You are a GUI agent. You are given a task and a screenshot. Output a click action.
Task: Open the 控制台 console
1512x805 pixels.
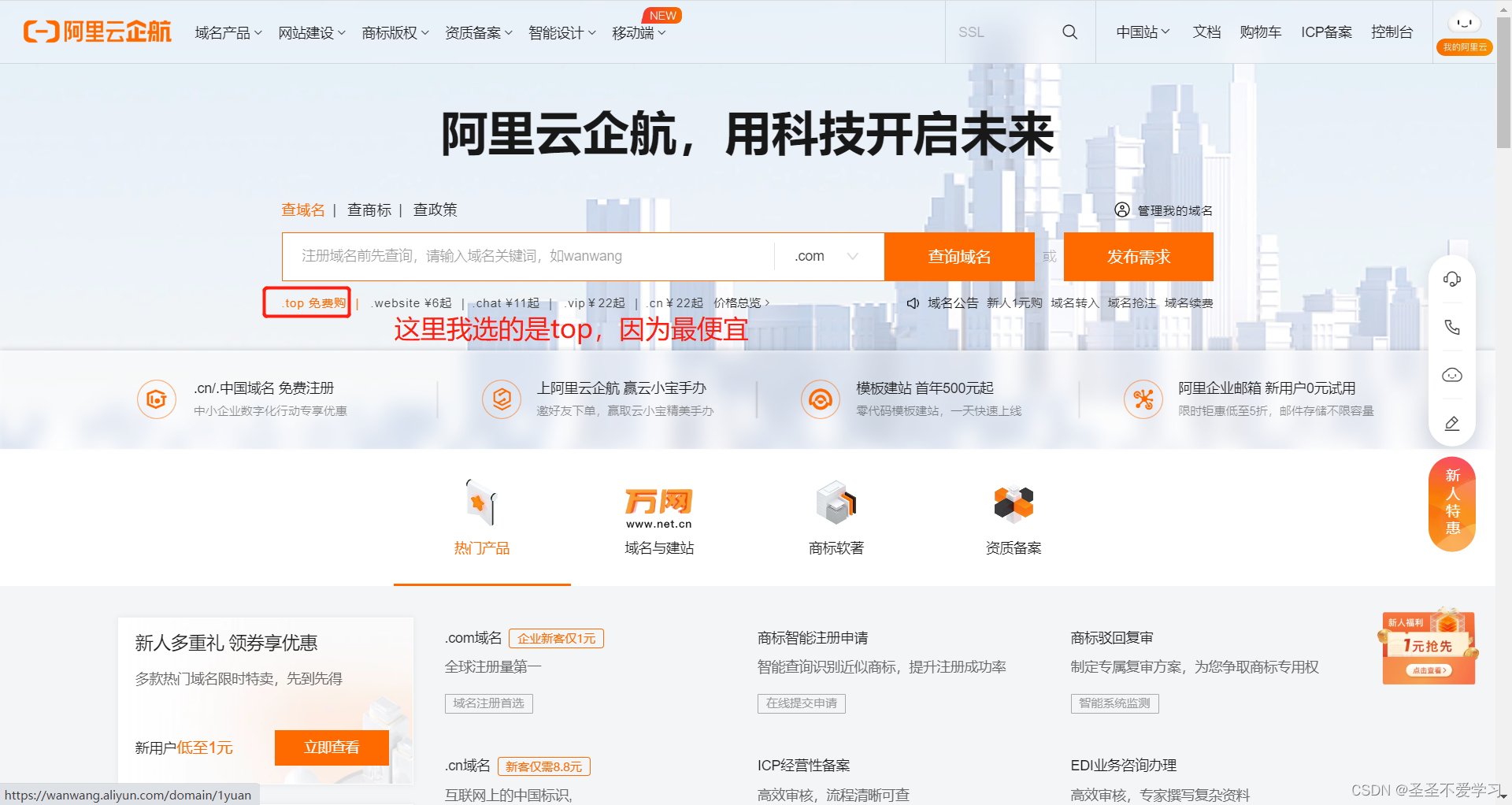point(1392,32)
